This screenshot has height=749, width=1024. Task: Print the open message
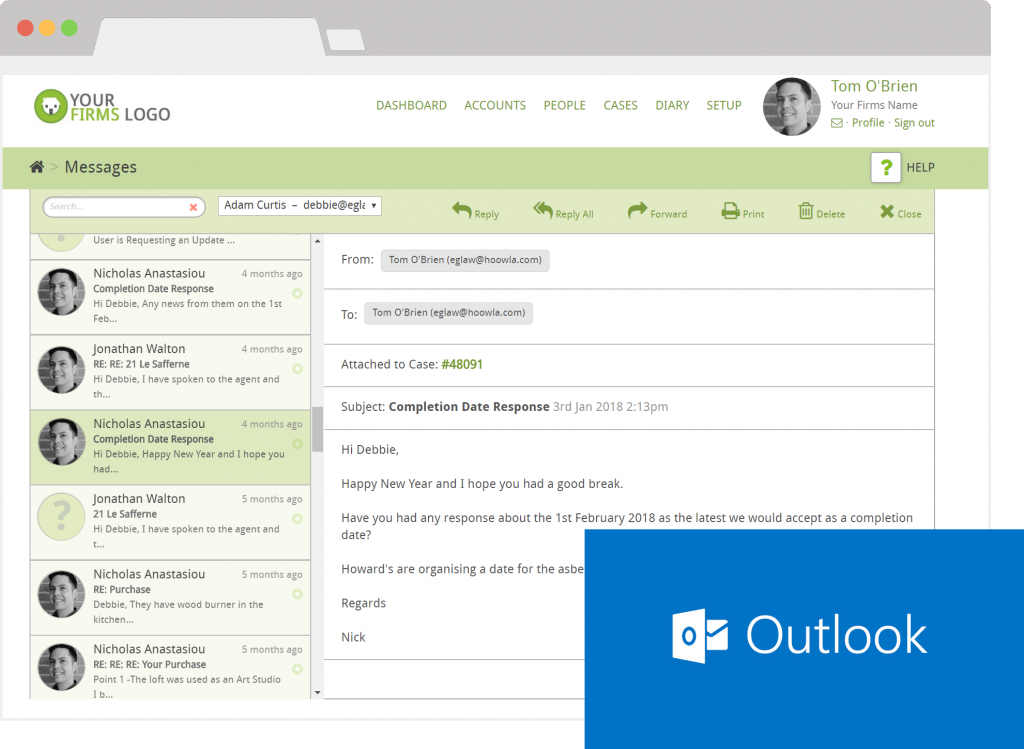743,211
